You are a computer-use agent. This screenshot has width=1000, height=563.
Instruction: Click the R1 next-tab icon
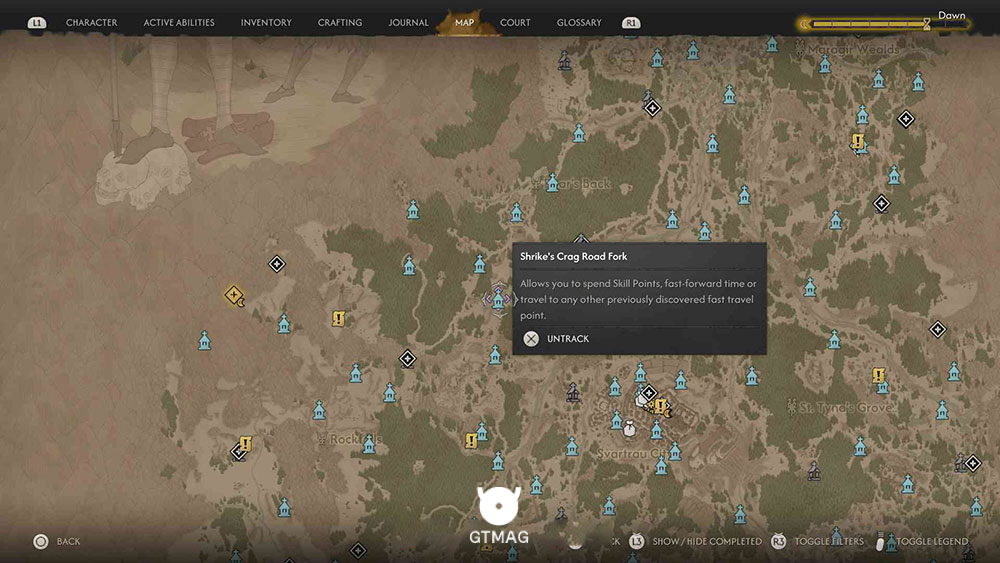tap(631, 23)
